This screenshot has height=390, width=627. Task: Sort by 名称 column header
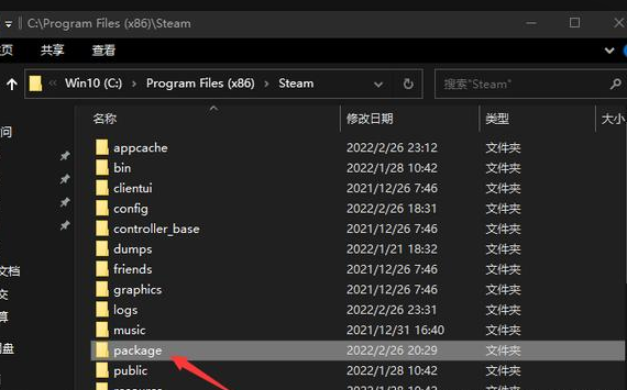pos(105,118)
